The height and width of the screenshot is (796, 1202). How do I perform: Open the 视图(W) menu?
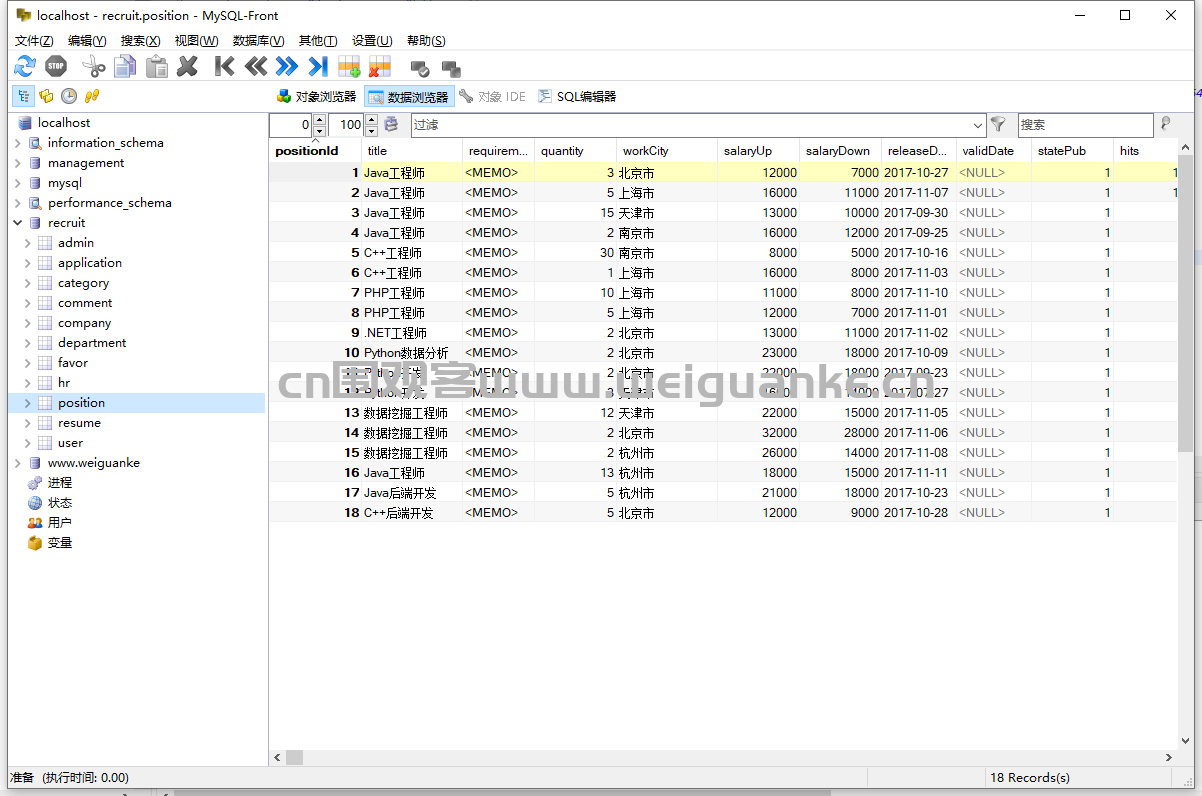[196, 41]
